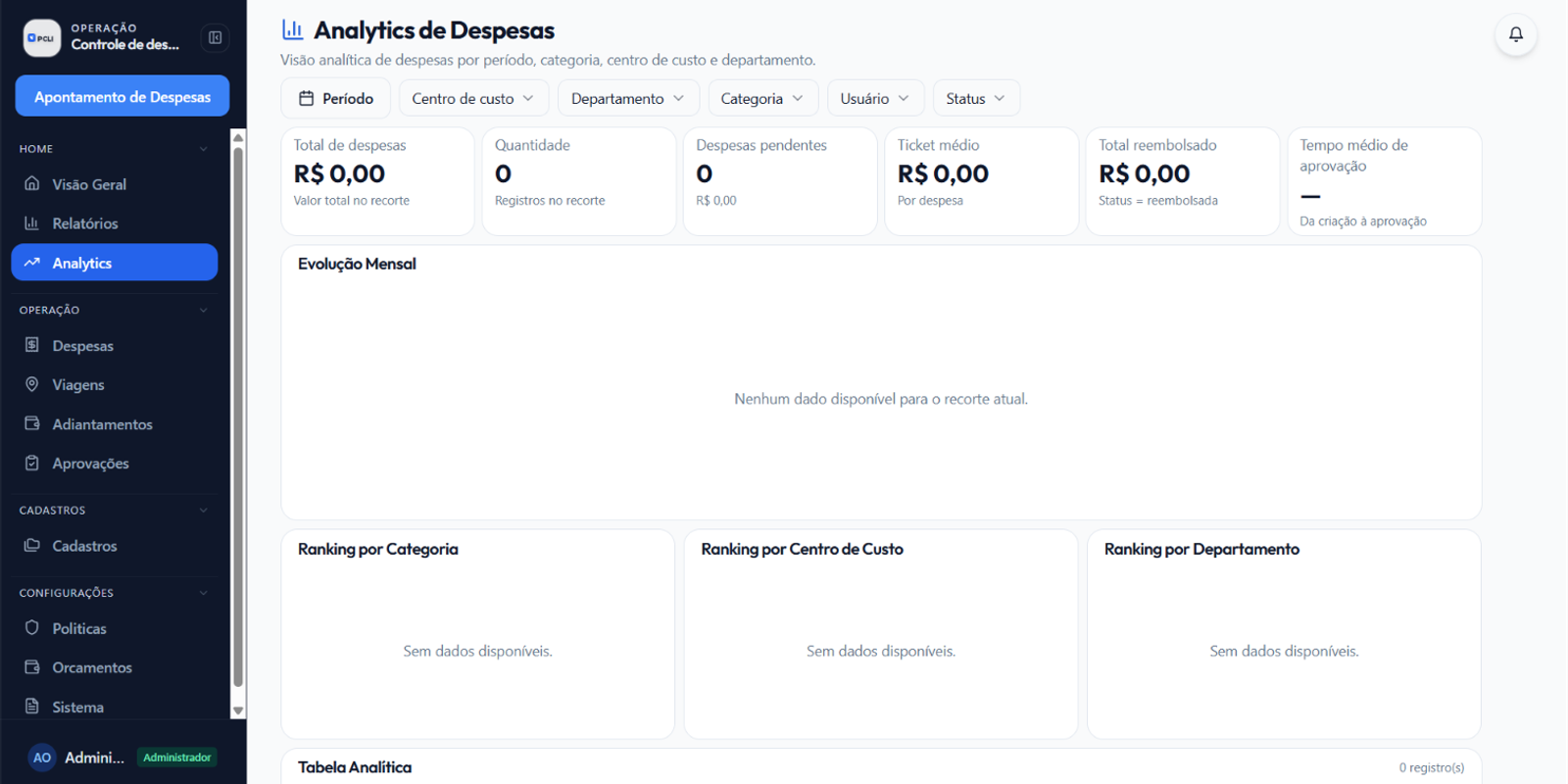Open the notifications bell
Screen dimensions: 1568x784
point(1515,34)
